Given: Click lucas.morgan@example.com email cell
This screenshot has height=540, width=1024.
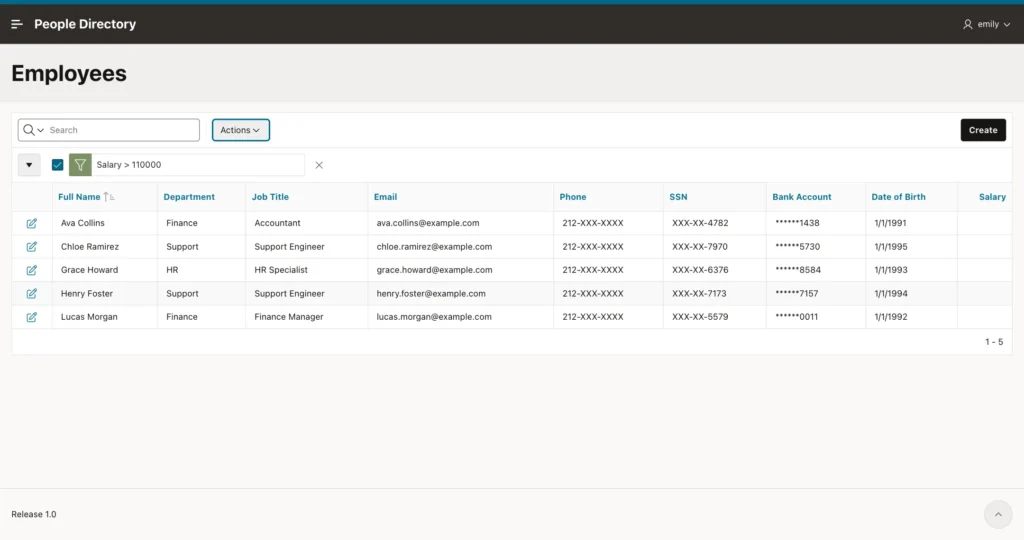Looking at the screenshot, I should (434, 317).
